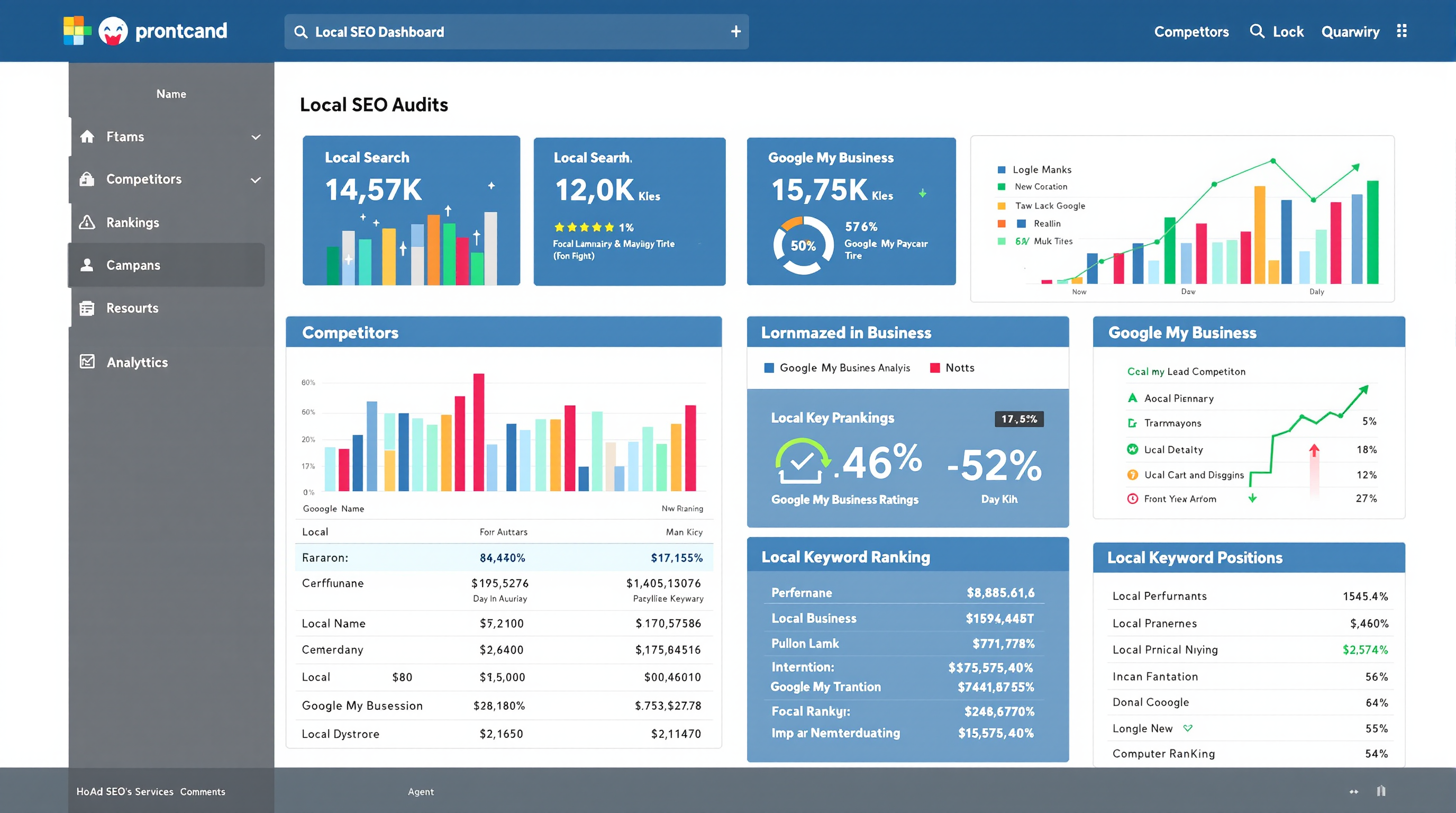Toggle the Notts legend checkbox

(935, 368)
